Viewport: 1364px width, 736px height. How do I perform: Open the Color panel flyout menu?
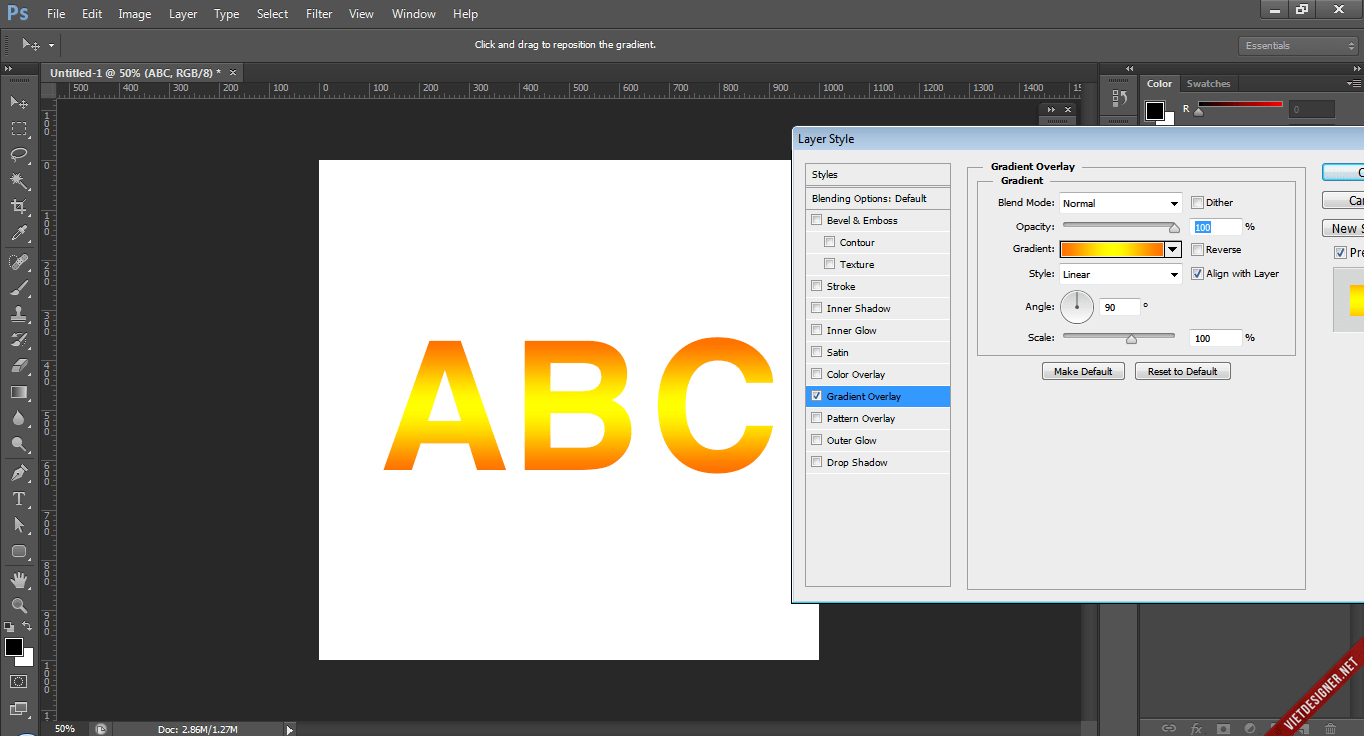1355,84
